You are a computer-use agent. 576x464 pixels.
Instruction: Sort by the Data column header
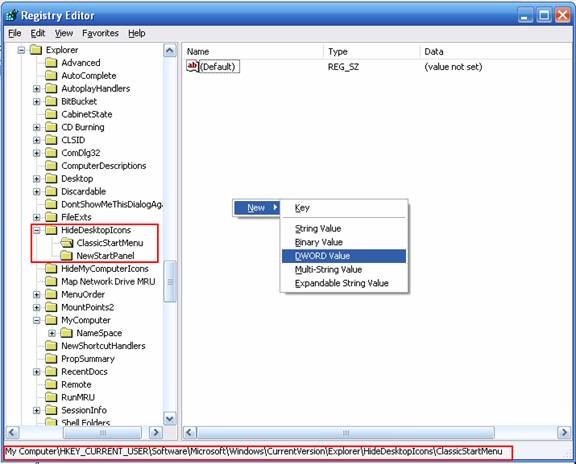pyautogui.click(x=496, y=51)
